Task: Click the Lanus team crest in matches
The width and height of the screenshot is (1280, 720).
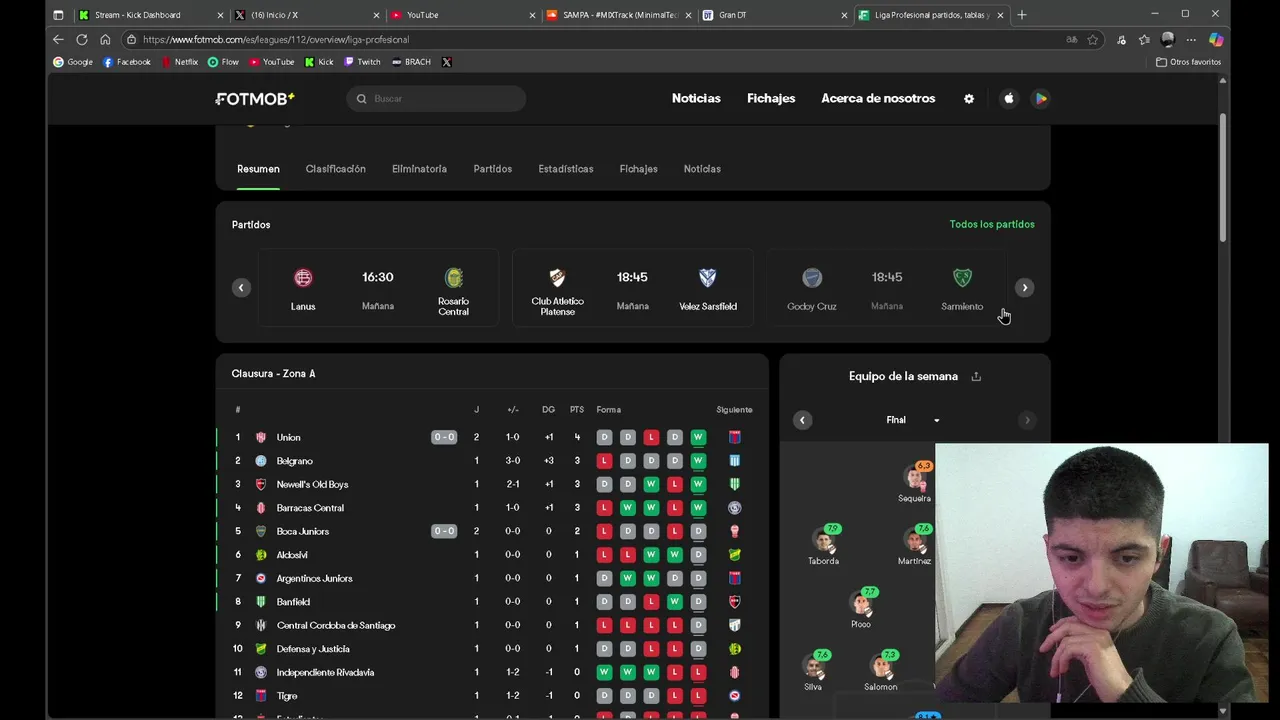Action: coord(303,278)
